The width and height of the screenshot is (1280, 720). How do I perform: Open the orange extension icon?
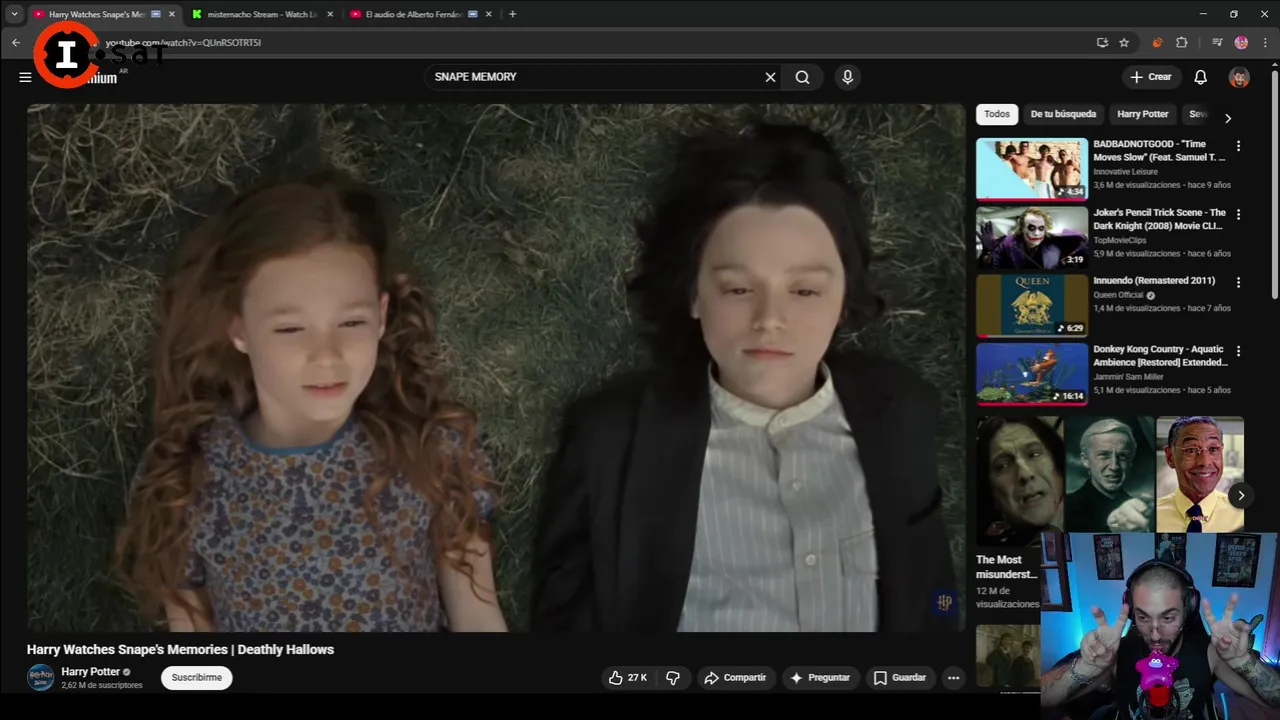click(x=1157, y=42)
